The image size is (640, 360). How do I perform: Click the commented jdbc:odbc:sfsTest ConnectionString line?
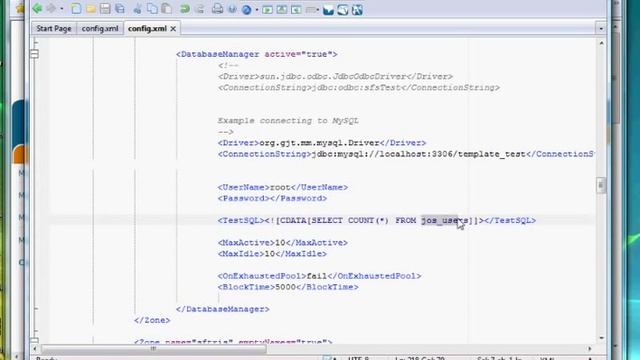(359, 87)
